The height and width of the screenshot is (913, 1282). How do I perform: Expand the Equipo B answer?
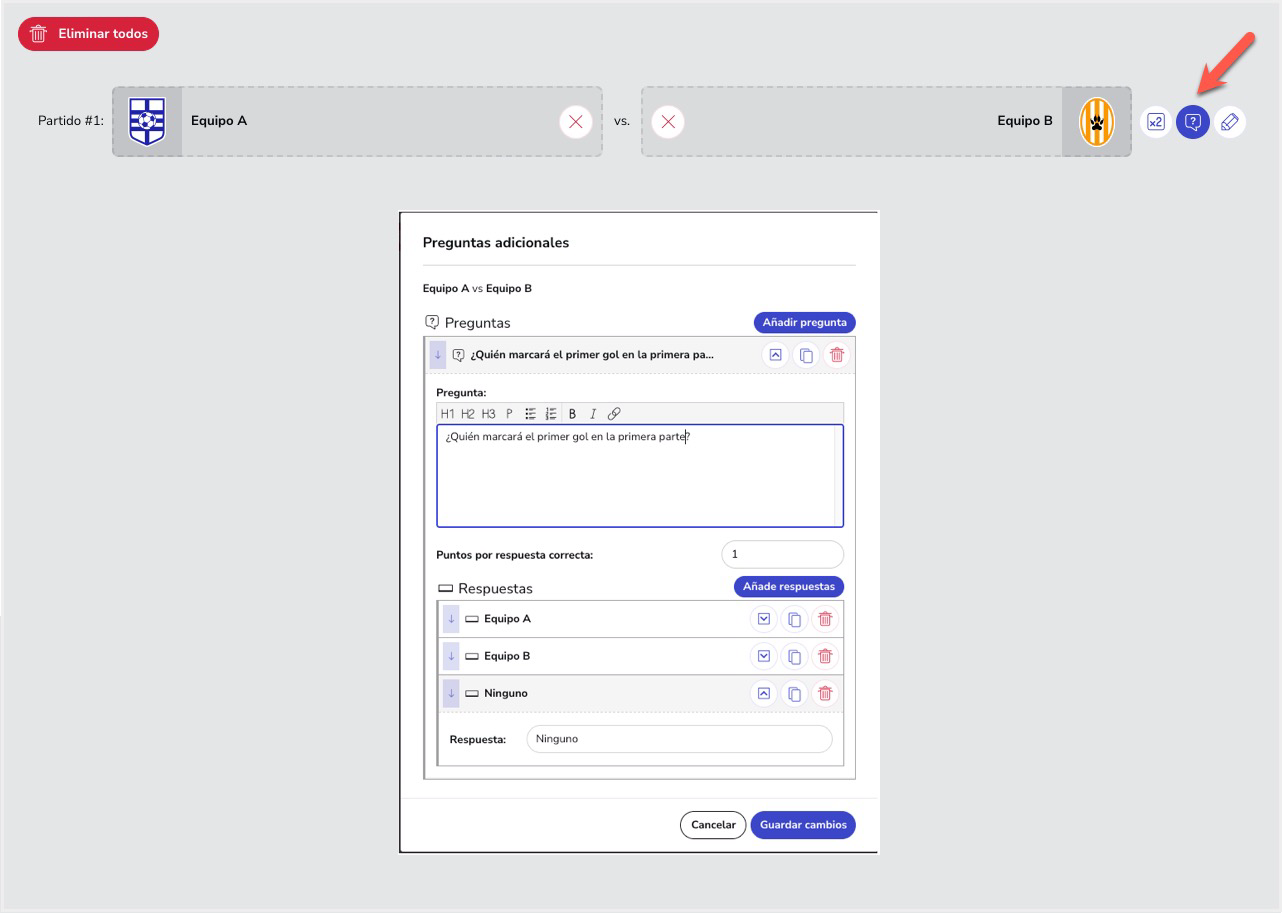[764, 656]
